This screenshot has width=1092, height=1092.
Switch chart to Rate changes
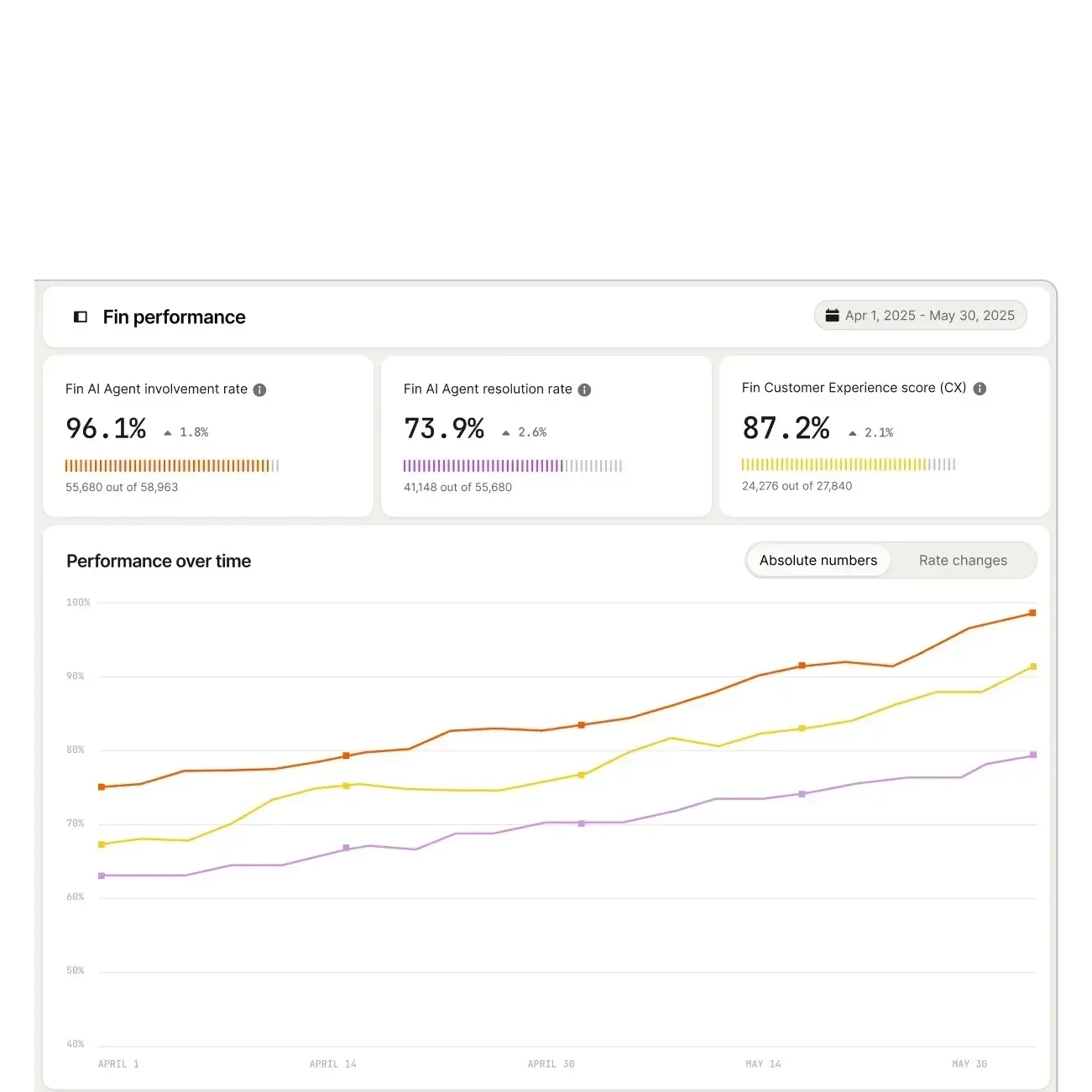pos(963,561)
